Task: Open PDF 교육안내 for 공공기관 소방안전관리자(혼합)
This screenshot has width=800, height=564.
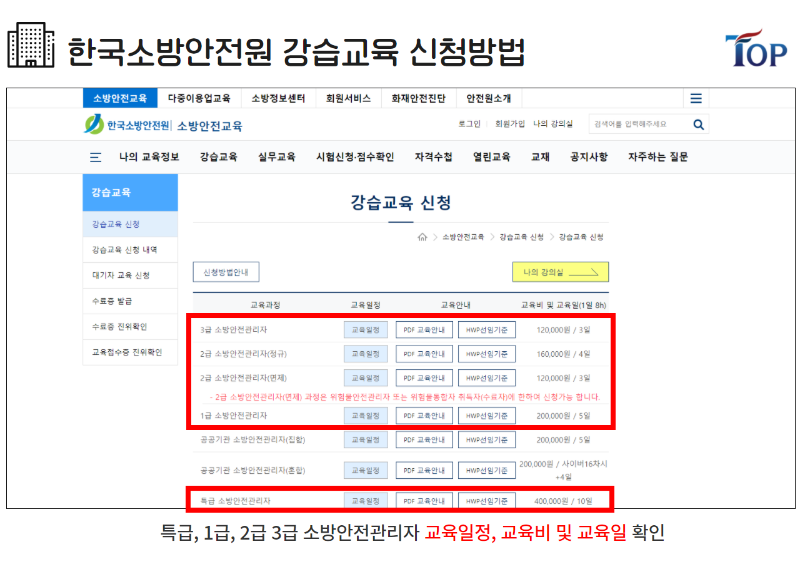Action: 424,470
